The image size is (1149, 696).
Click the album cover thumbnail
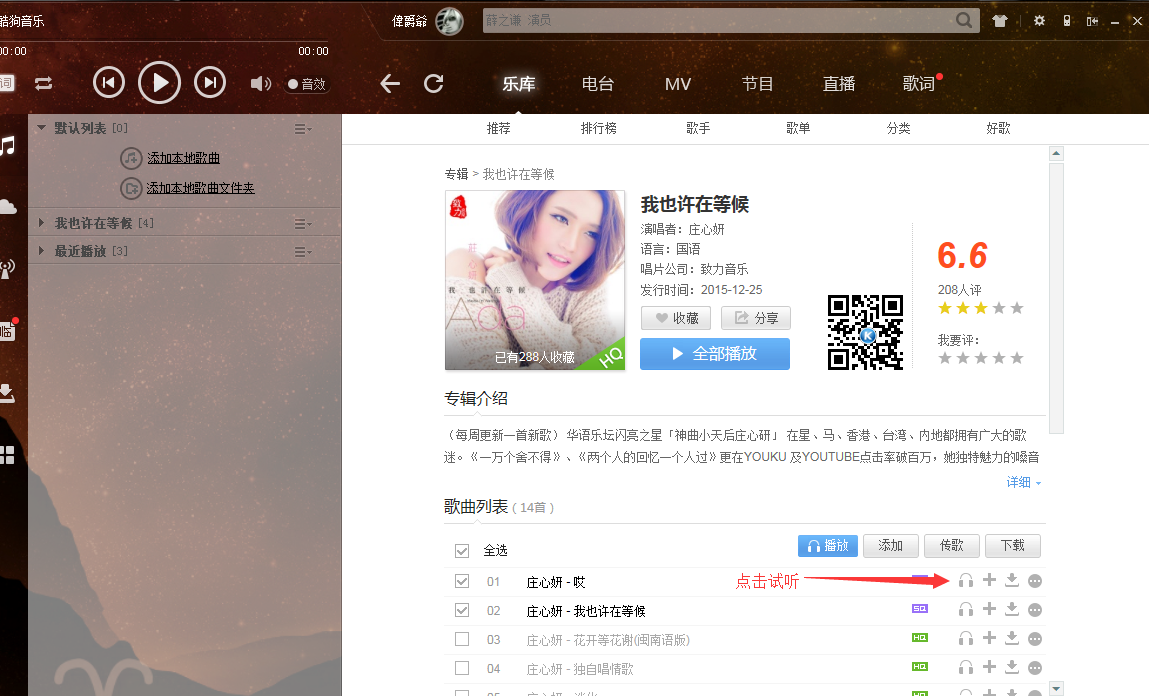point(535,280)
